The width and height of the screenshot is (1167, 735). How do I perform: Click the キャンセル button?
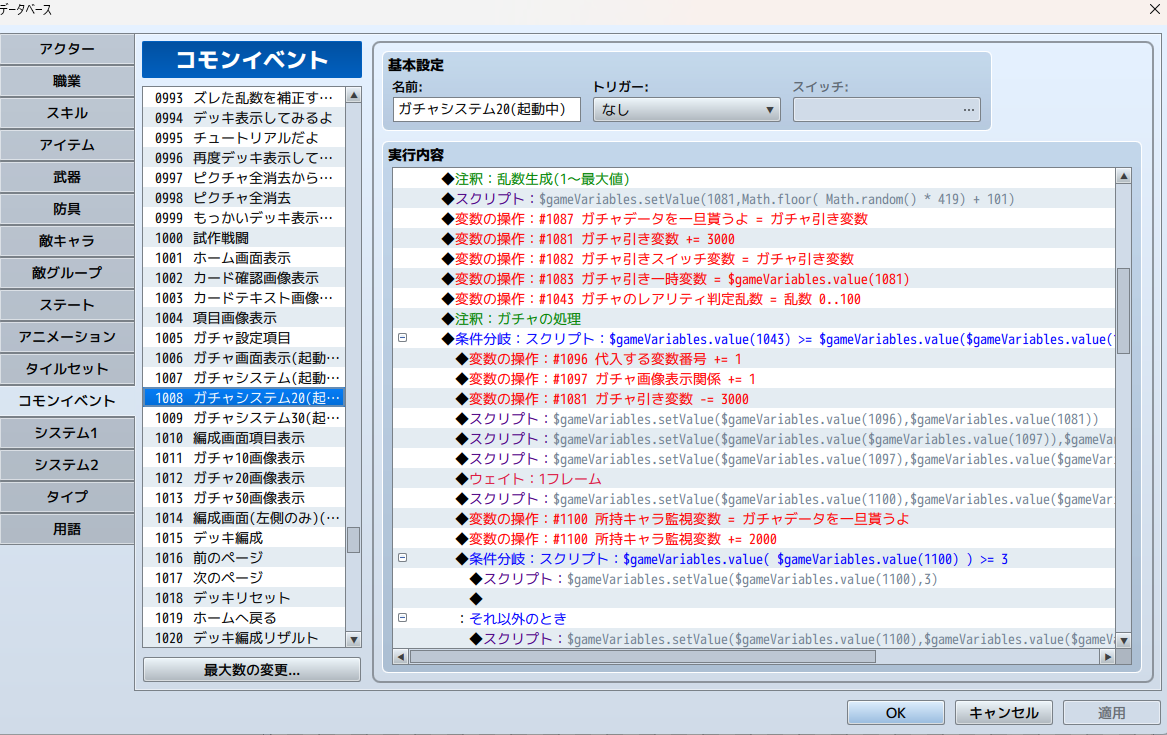(x=1003, y=713)
